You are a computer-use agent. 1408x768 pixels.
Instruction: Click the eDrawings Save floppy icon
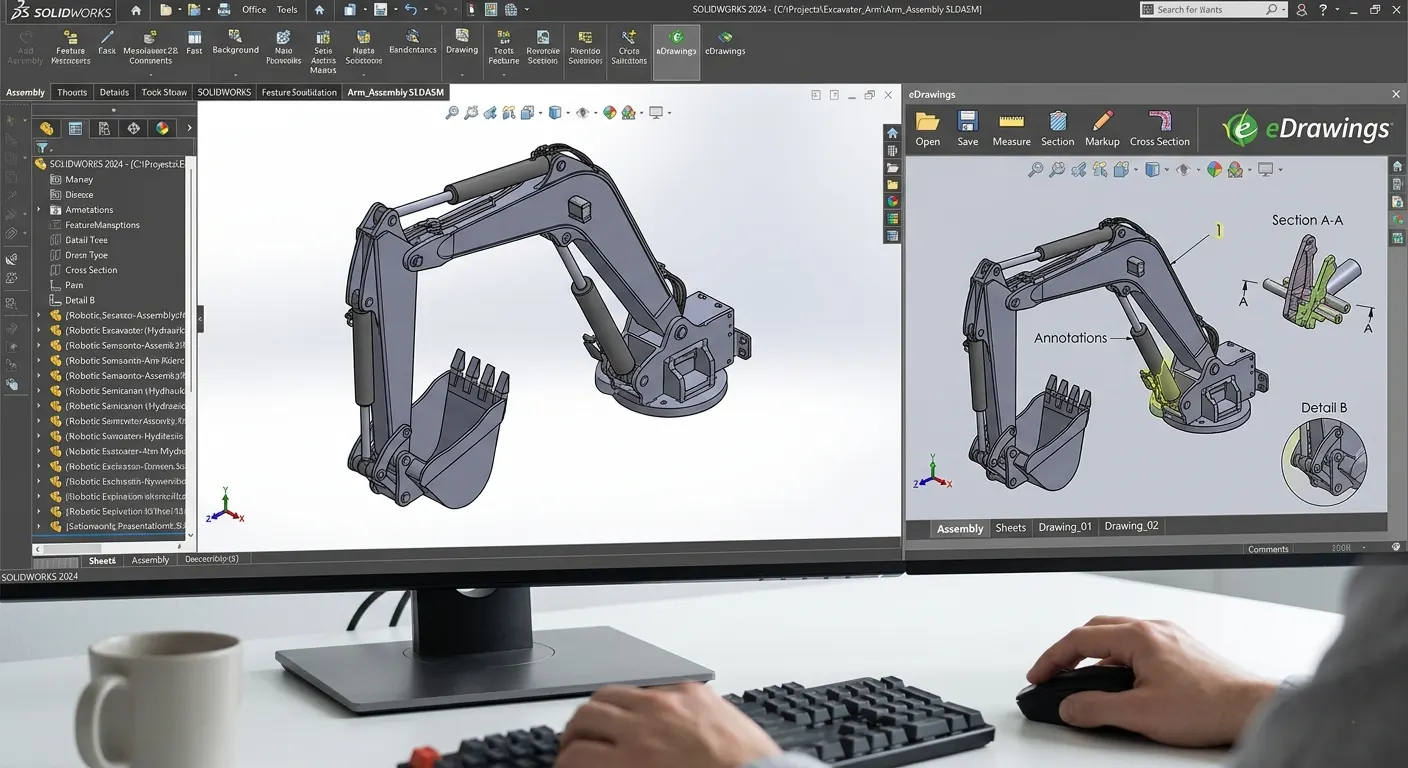[967, 129]
